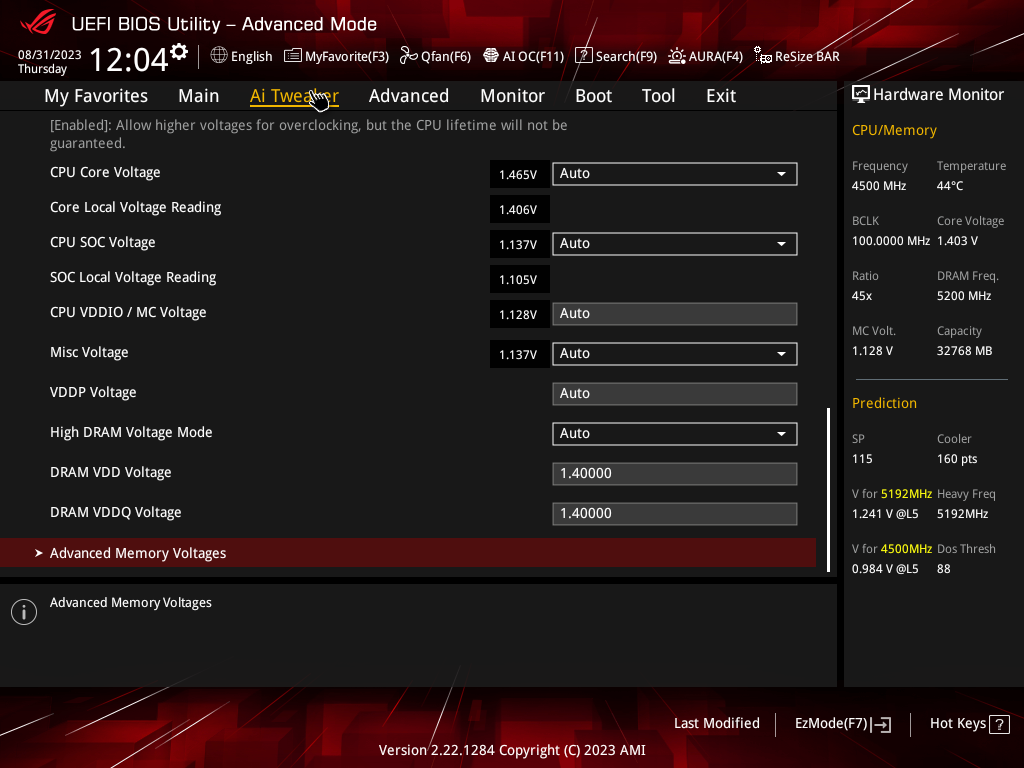
Task: Open CPU SOC Voltage dropdown
Action: click(675, 244)
